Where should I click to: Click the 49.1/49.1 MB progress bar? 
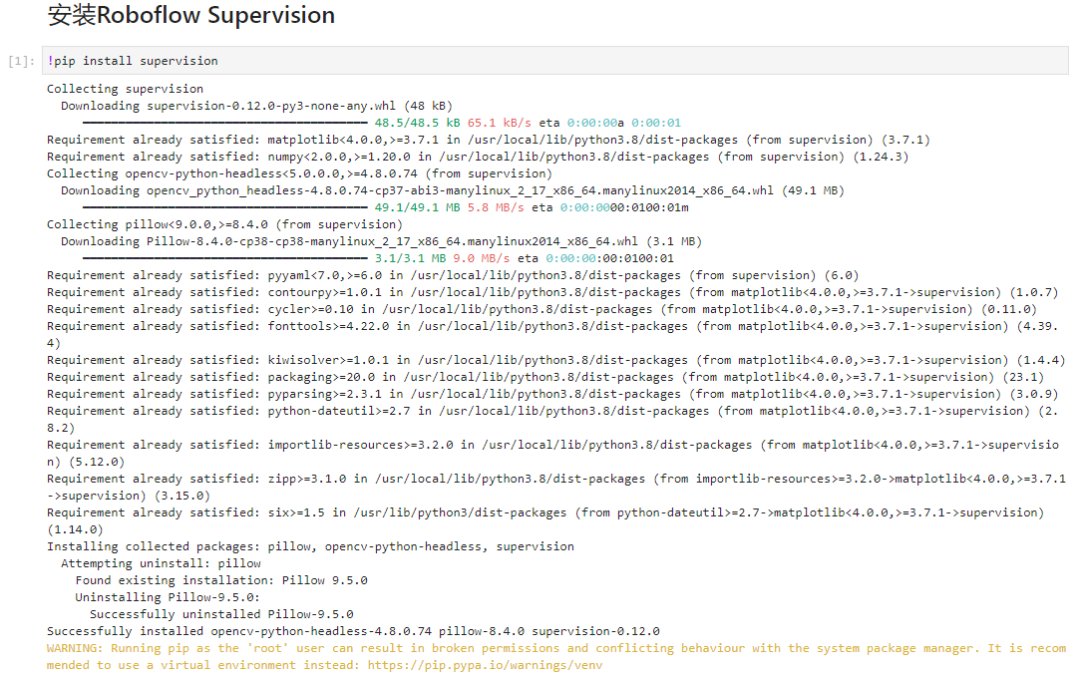click(225, 208)
